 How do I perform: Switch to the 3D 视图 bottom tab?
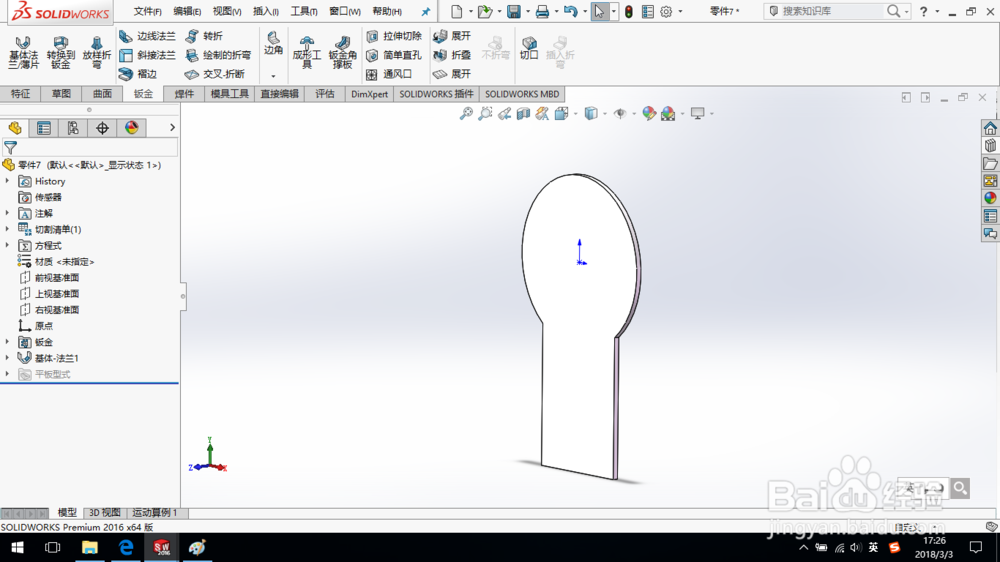[104, 513]
